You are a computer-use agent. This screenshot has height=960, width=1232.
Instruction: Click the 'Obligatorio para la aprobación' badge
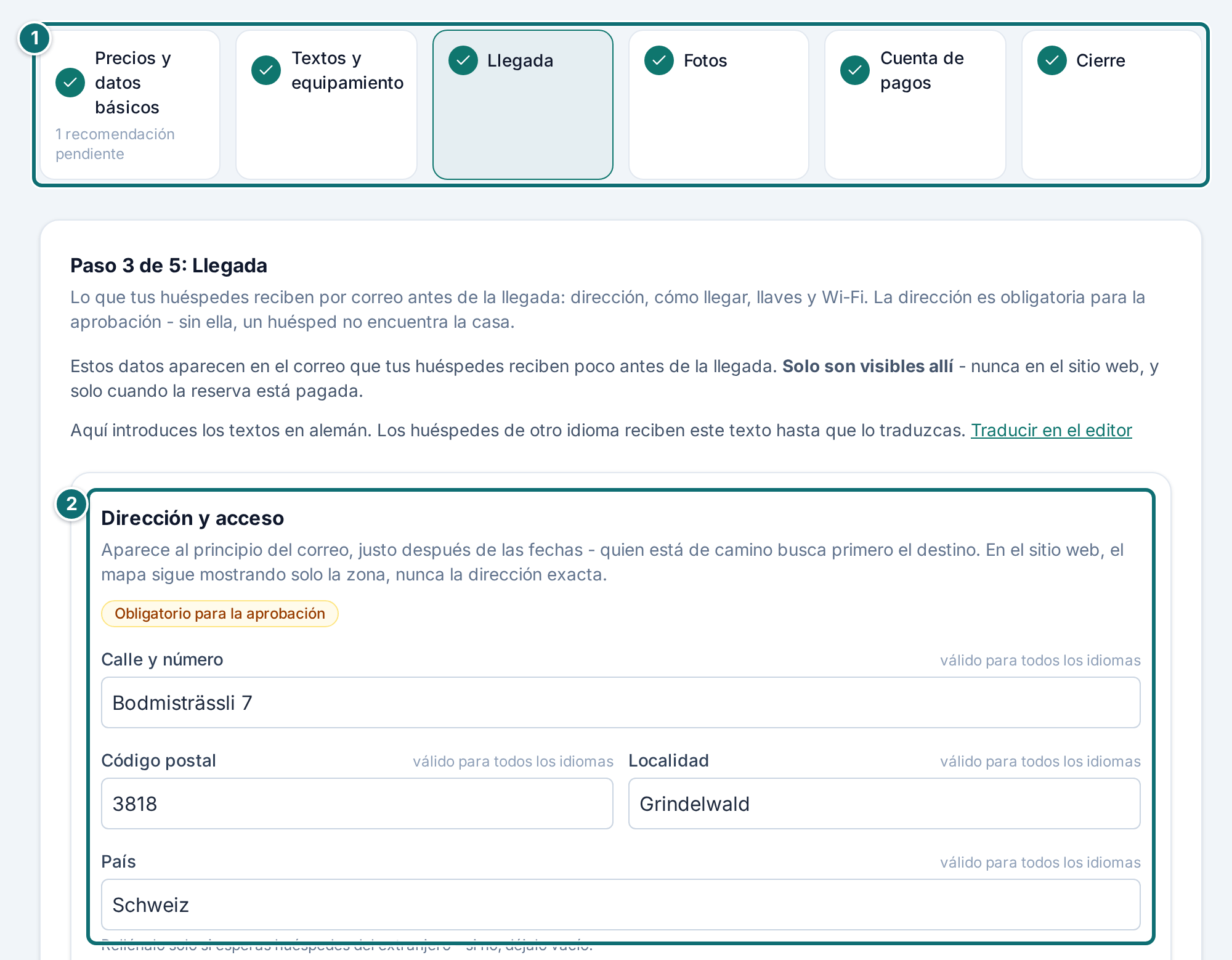[220, 614]
